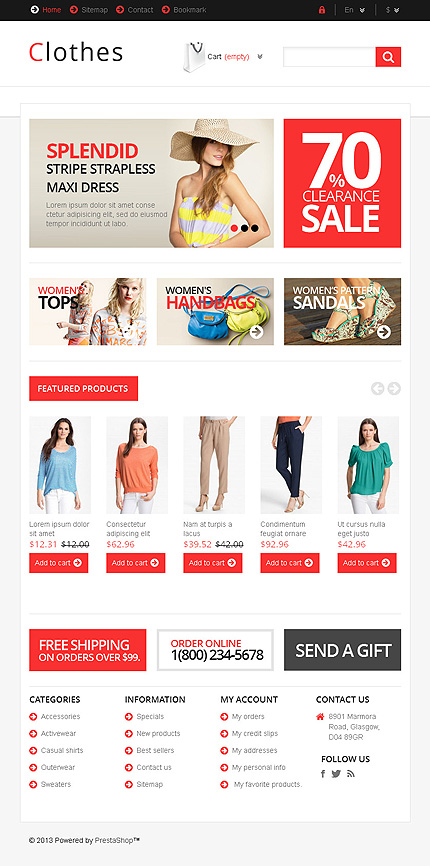The height and width of the screenshot is (866, 430).
Task: Expand the Cart (empty) dropdown arrow
Action: tap(260, 56)
